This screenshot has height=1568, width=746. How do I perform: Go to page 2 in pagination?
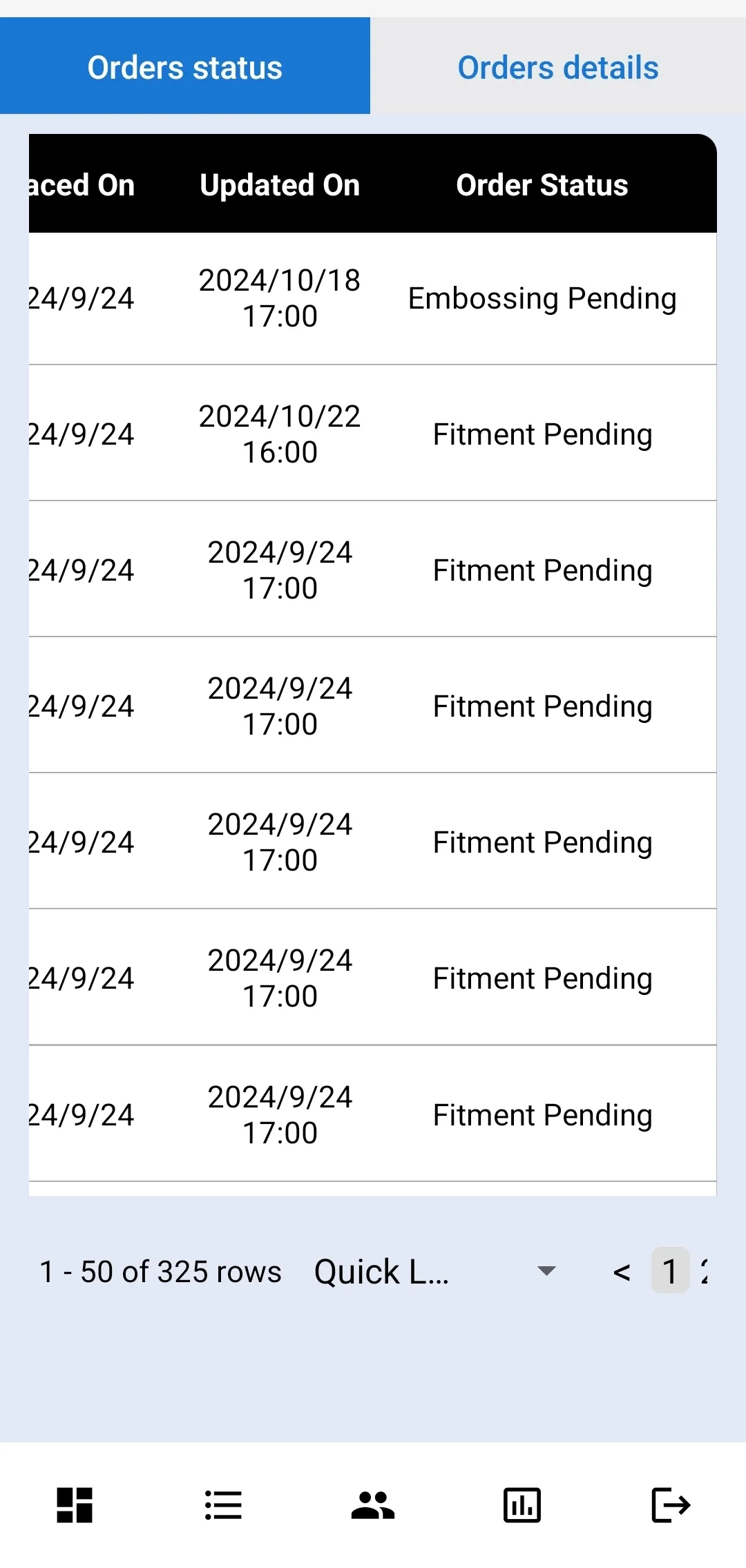[x=704, y=1271]
